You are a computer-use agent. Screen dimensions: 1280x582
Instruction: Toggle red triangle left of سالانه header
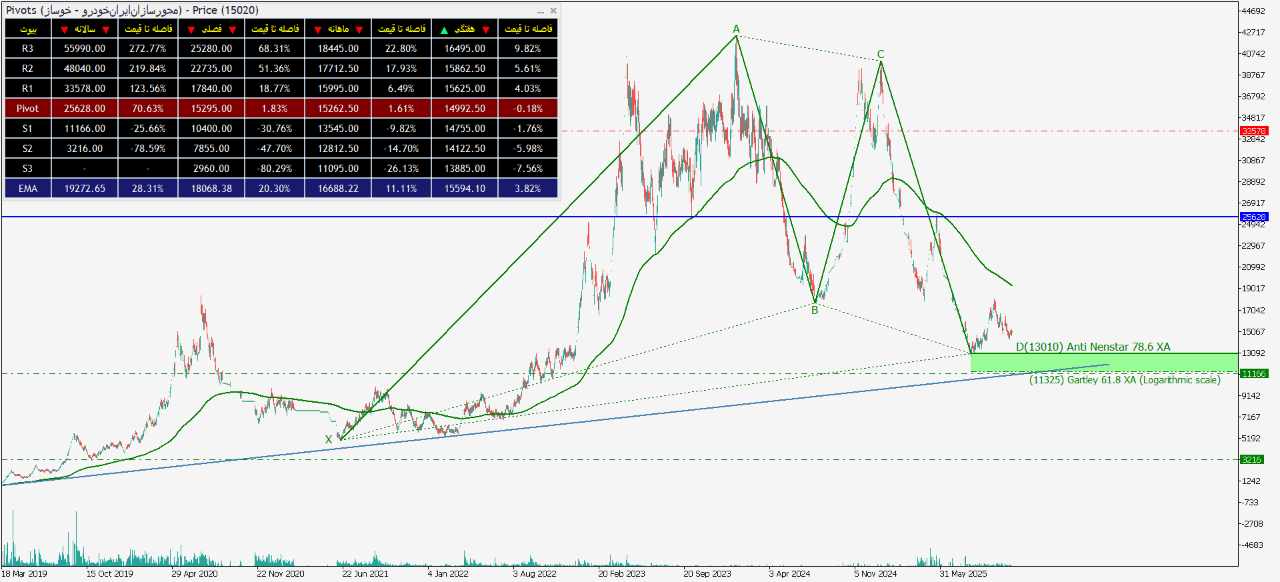pyautogui.click(x=65, y=28)
